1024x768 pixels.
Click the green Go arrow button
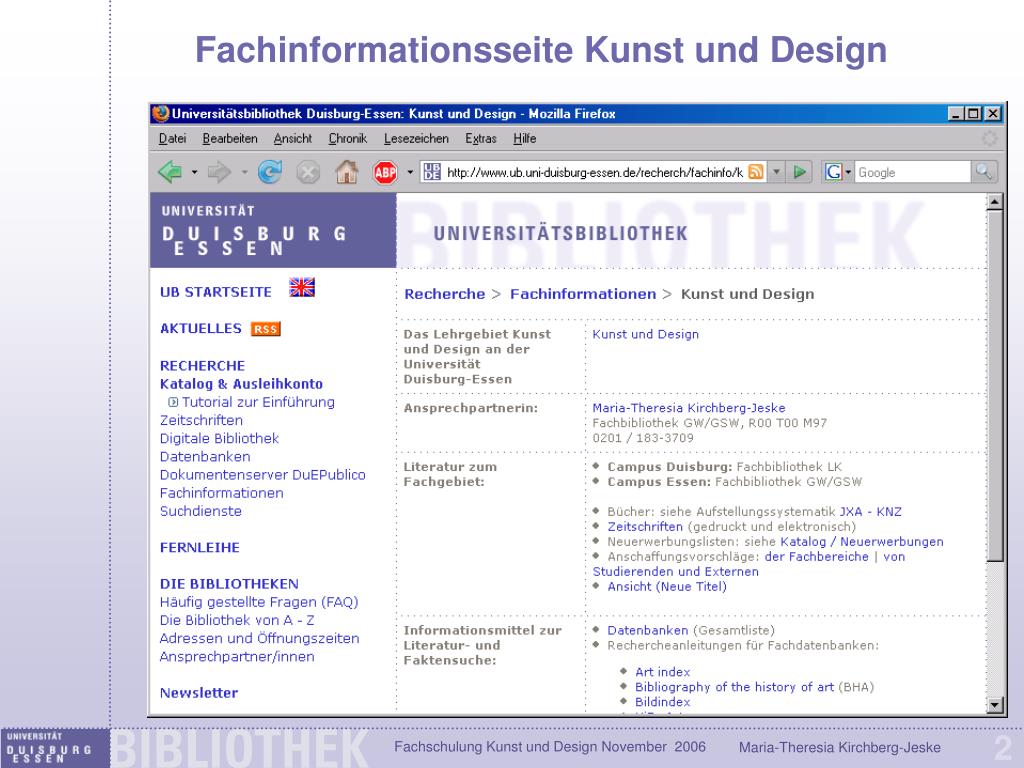click(799, 172)
